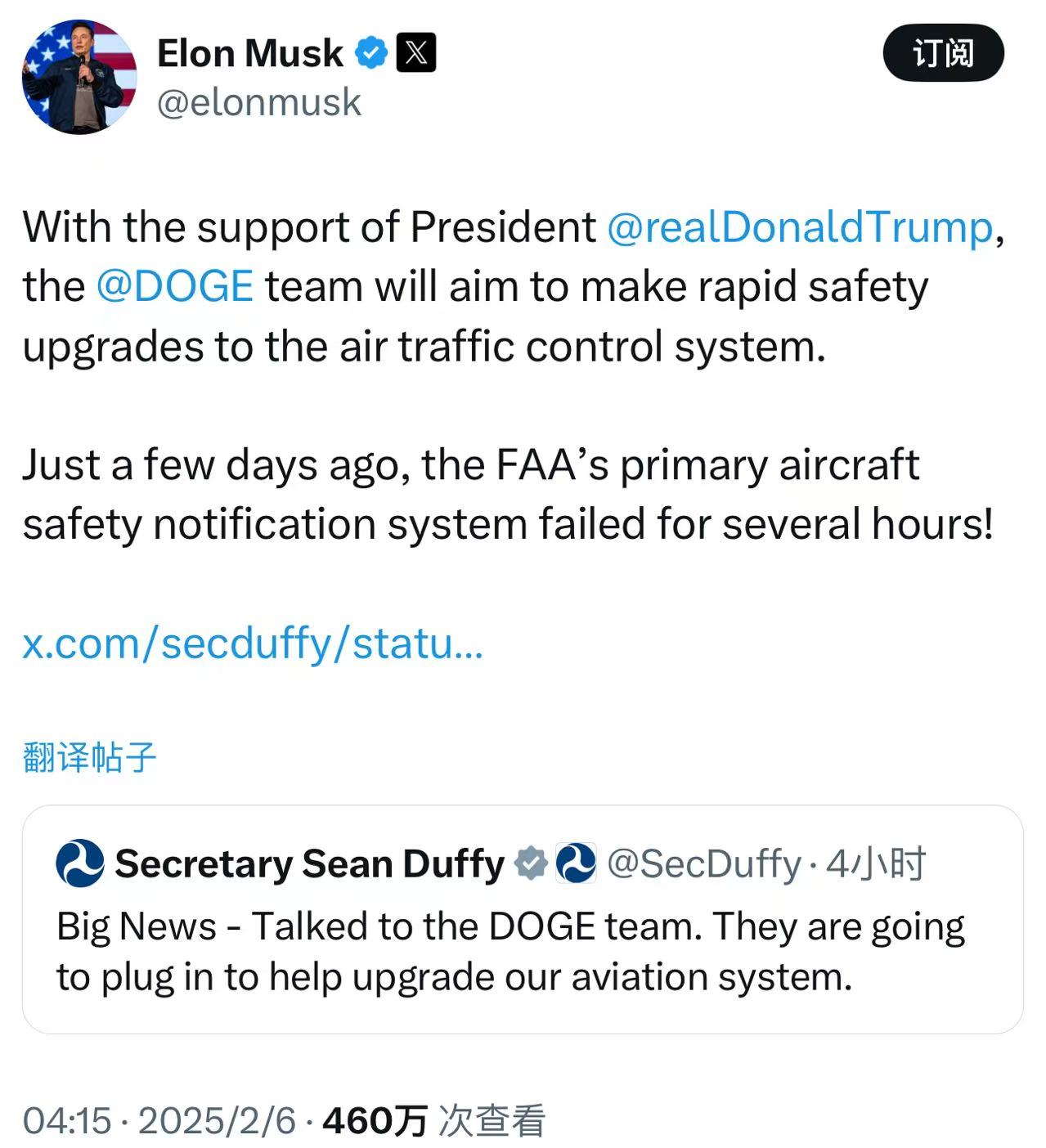Click the blue verified badge beside Elon Musk
The height and width of the screenshot is (1148, 1046).
(x=371, y=53)
